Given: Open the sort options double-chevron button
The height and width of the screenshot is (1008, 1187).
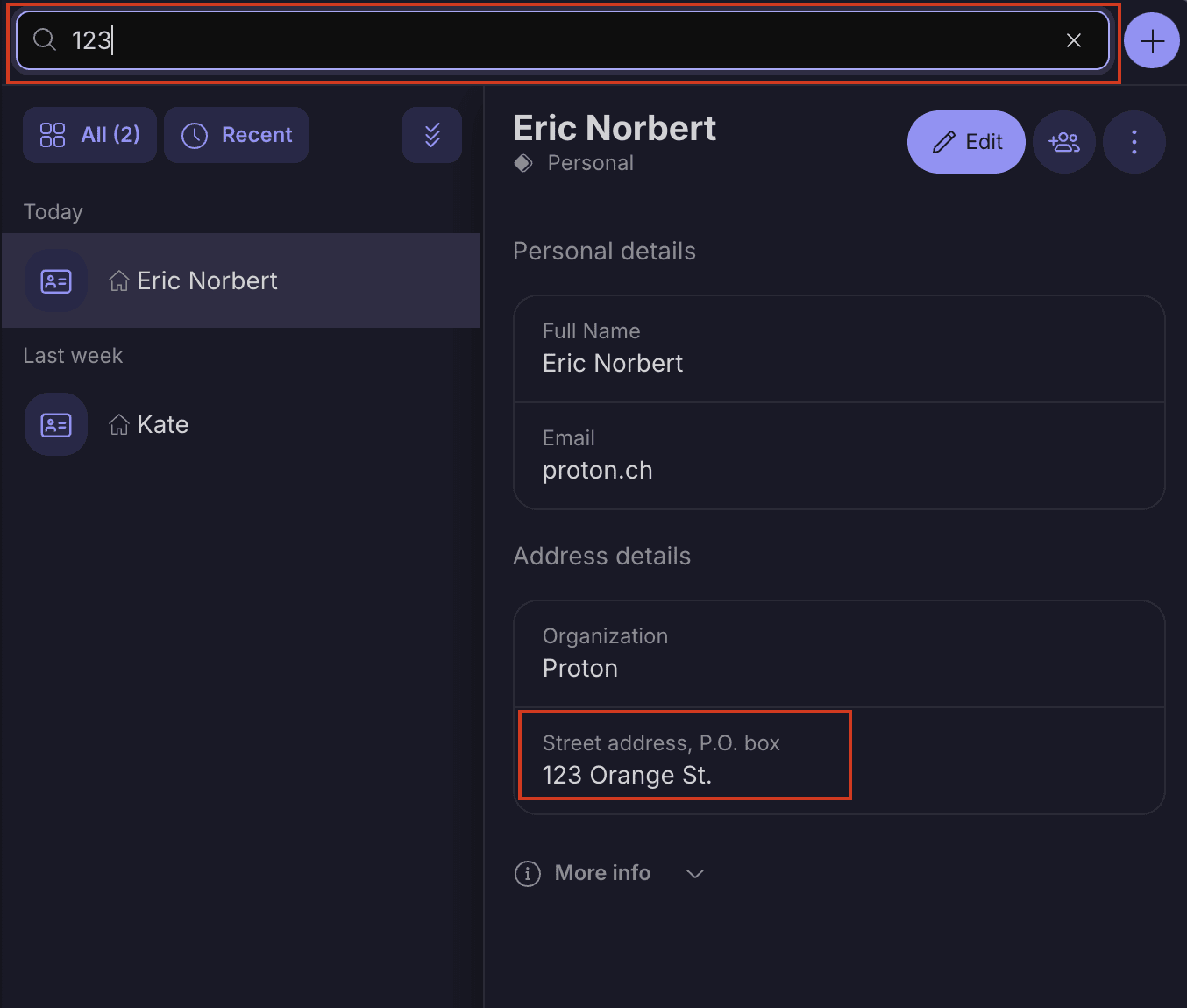Looking at the screenshot, I should coord(432,135).
